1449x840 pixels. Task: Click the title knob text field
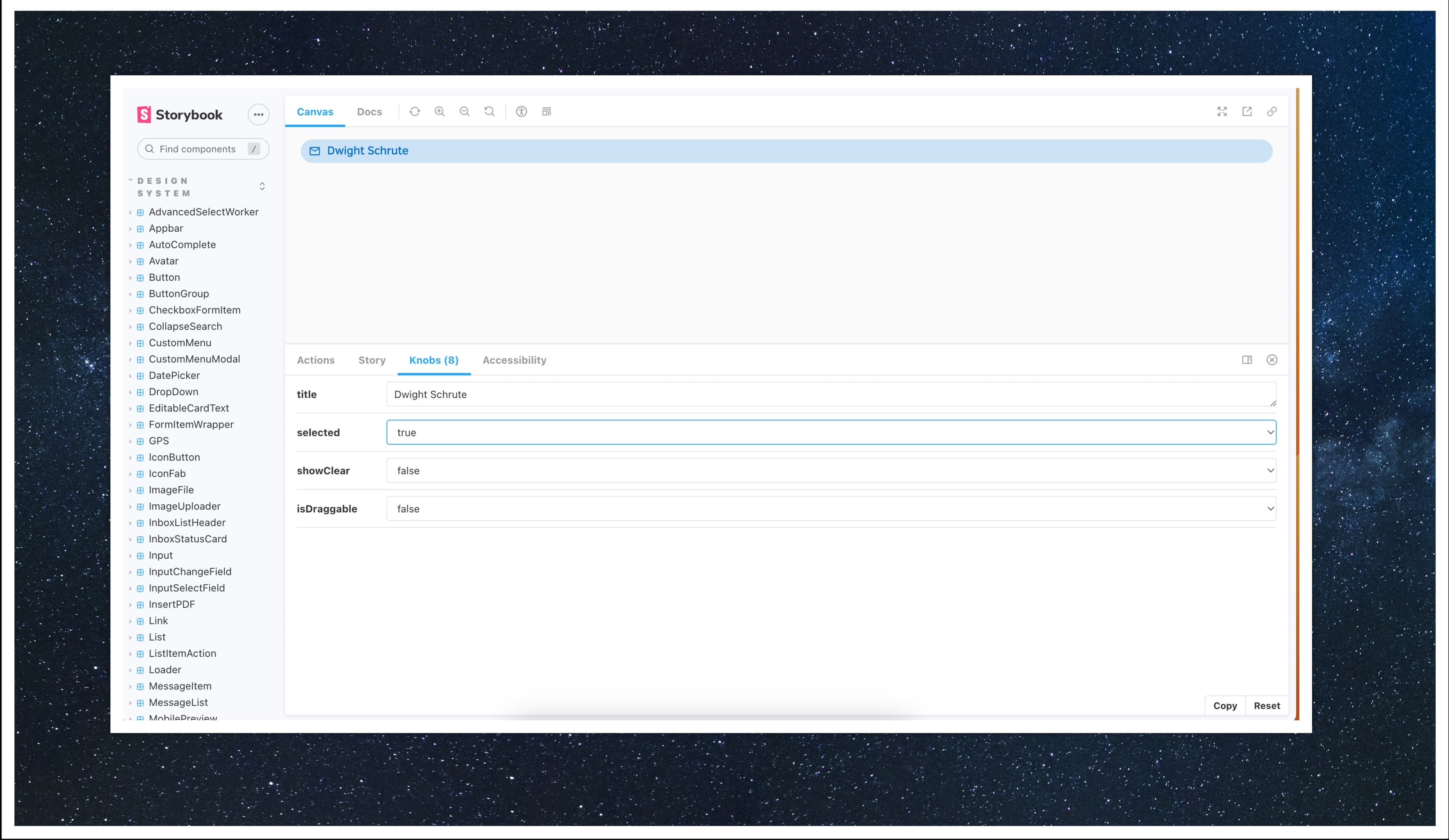831,395
